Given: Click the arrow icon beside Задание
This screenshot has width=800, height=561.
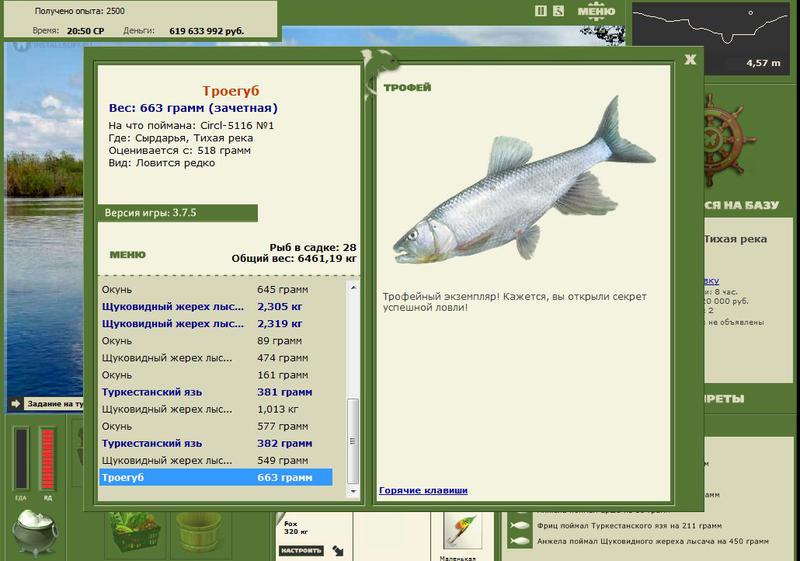Looking at the screenshot, I should tap(16, 403).
